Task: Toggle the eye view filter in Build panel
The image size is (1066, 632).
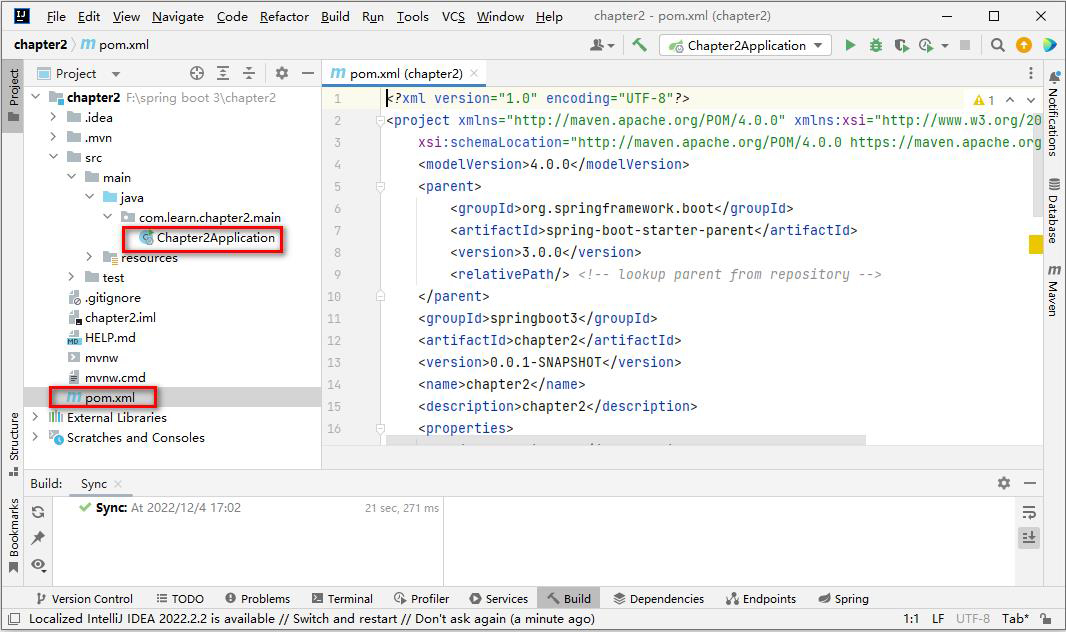Action: (38, 565)
